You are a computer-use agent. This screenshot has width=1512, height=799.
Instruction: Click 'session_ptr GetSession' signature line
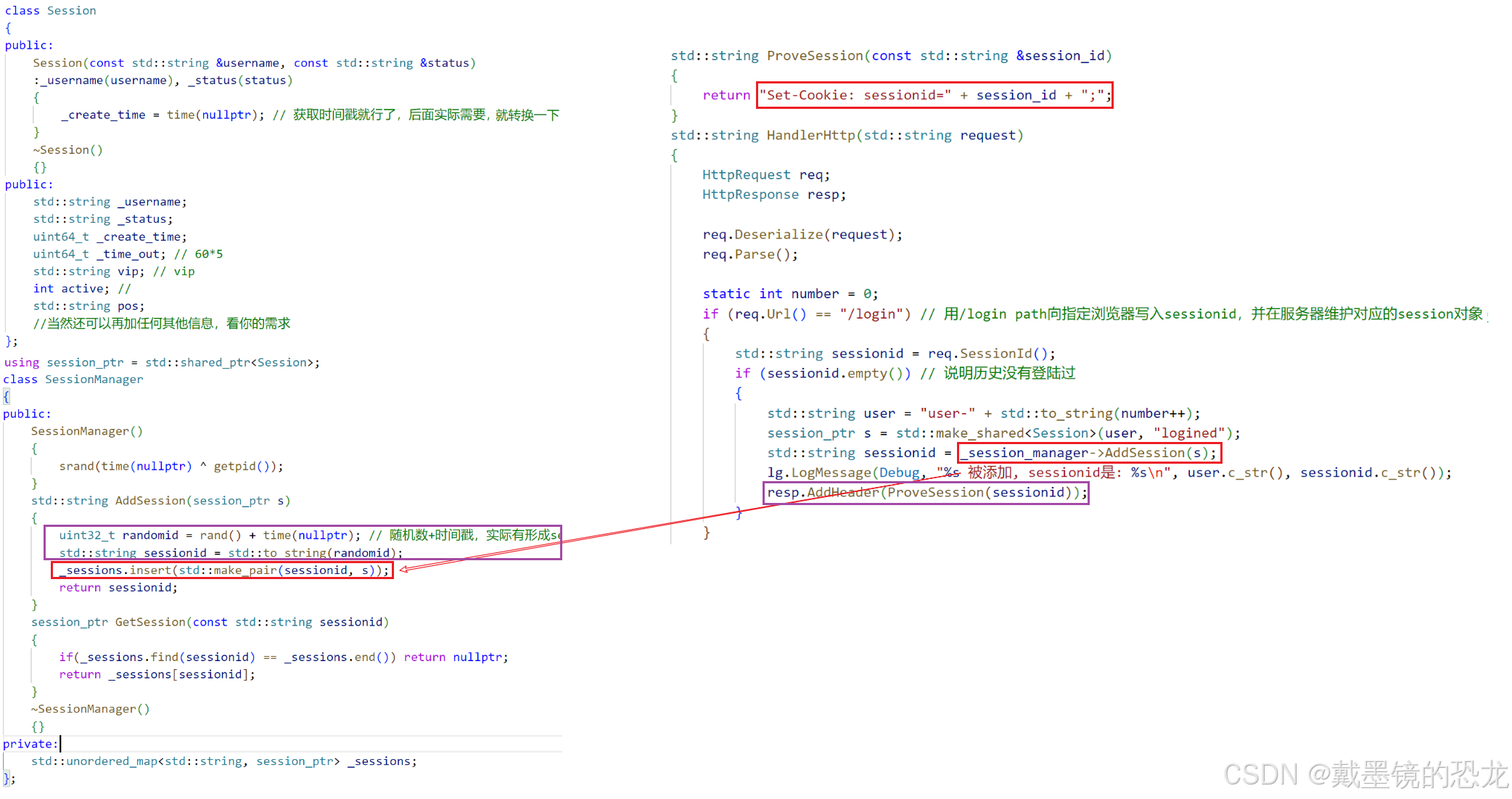pos(210,622)
